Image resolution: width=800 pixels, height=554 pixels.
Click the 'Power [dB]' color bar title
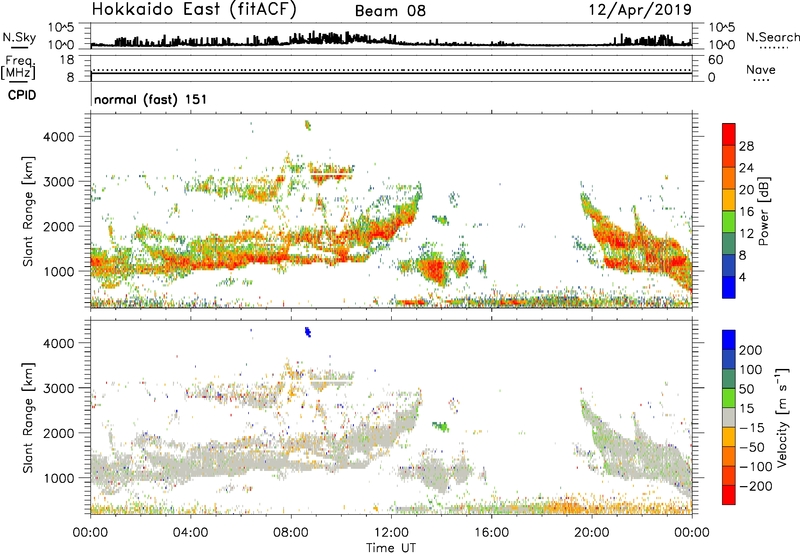tap(764, 211)
